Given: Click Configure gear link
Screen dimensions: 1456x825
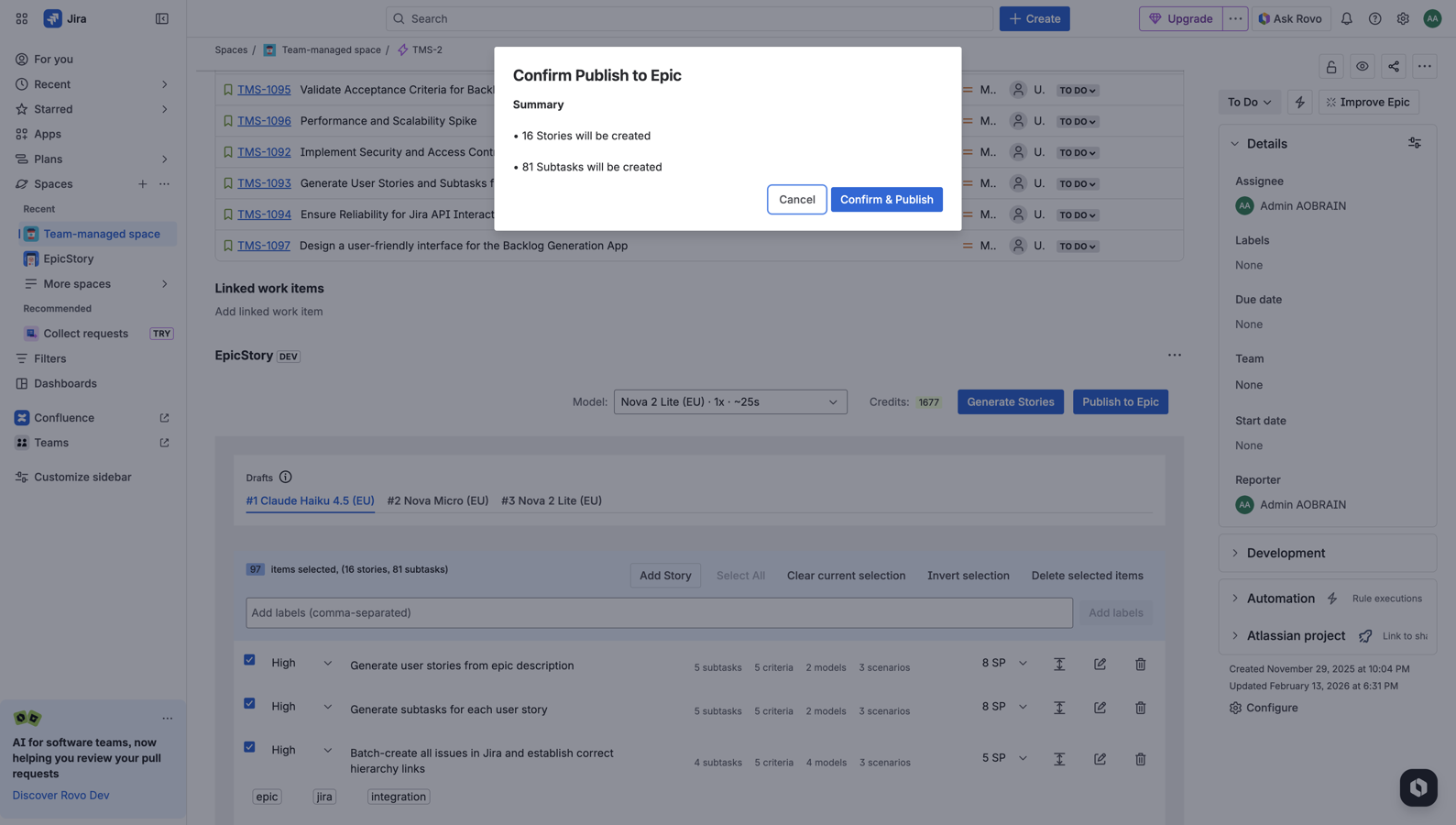Looking at the screenshot, I should [x=1264, y=708].
